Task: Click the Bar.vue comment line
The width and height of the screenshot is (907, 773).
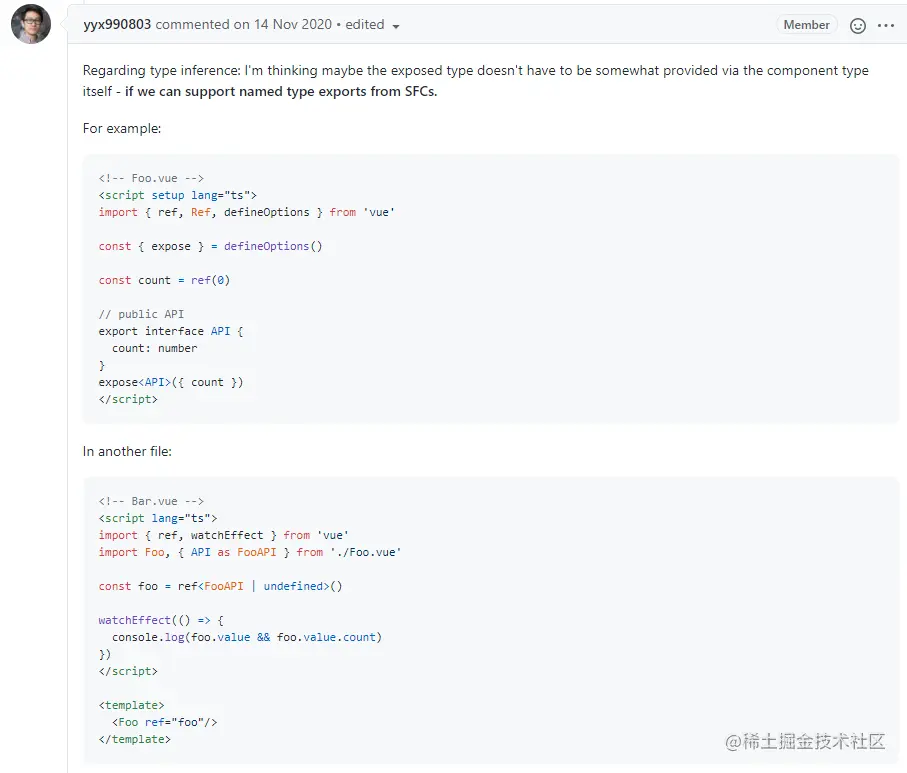Action: (151, 501)
